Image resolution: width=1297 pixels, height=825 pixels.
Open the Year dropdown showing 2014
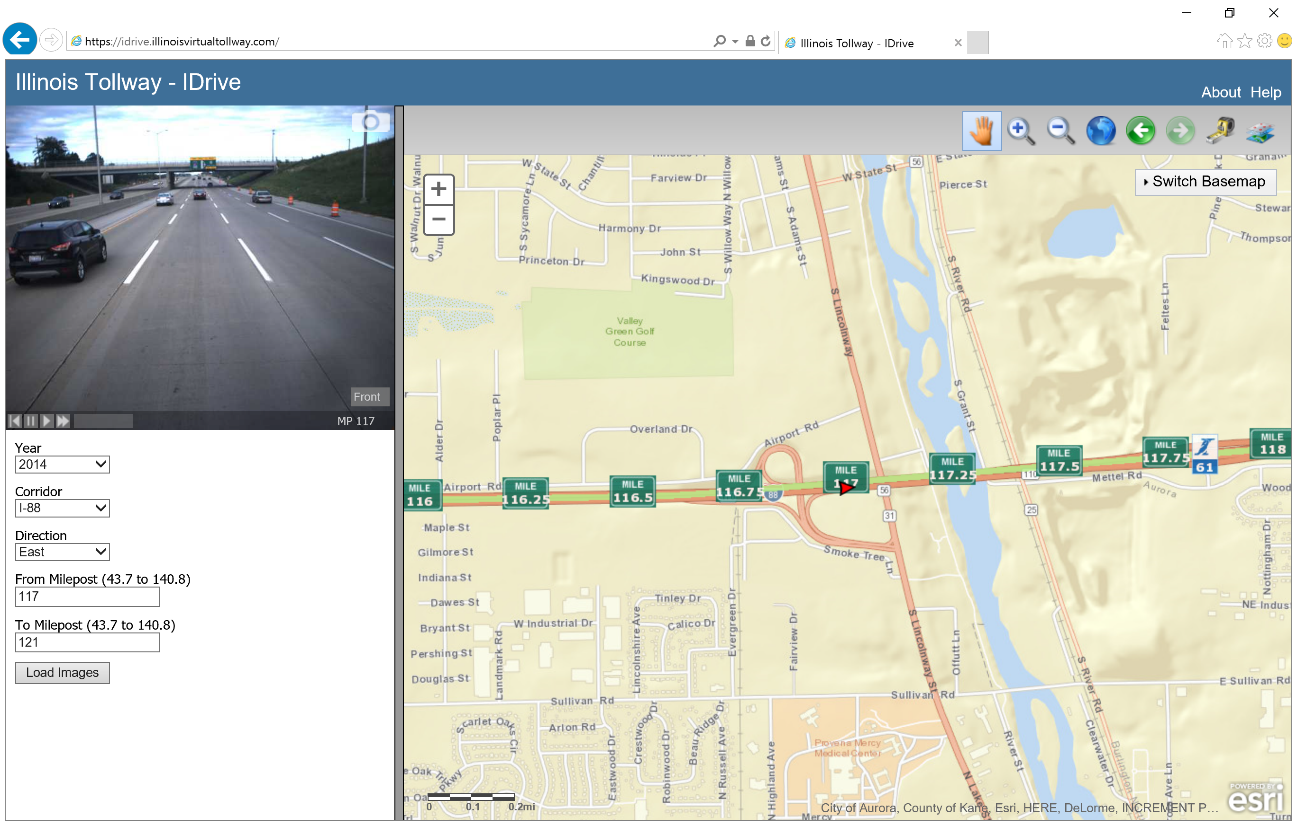pos(62,464)
